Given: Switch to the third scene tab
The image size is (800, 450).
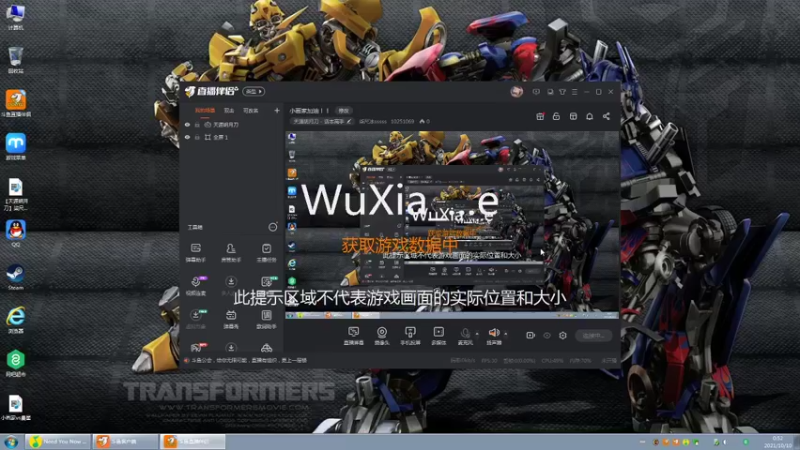Looking at the screenshot, I should click(251, 111).
